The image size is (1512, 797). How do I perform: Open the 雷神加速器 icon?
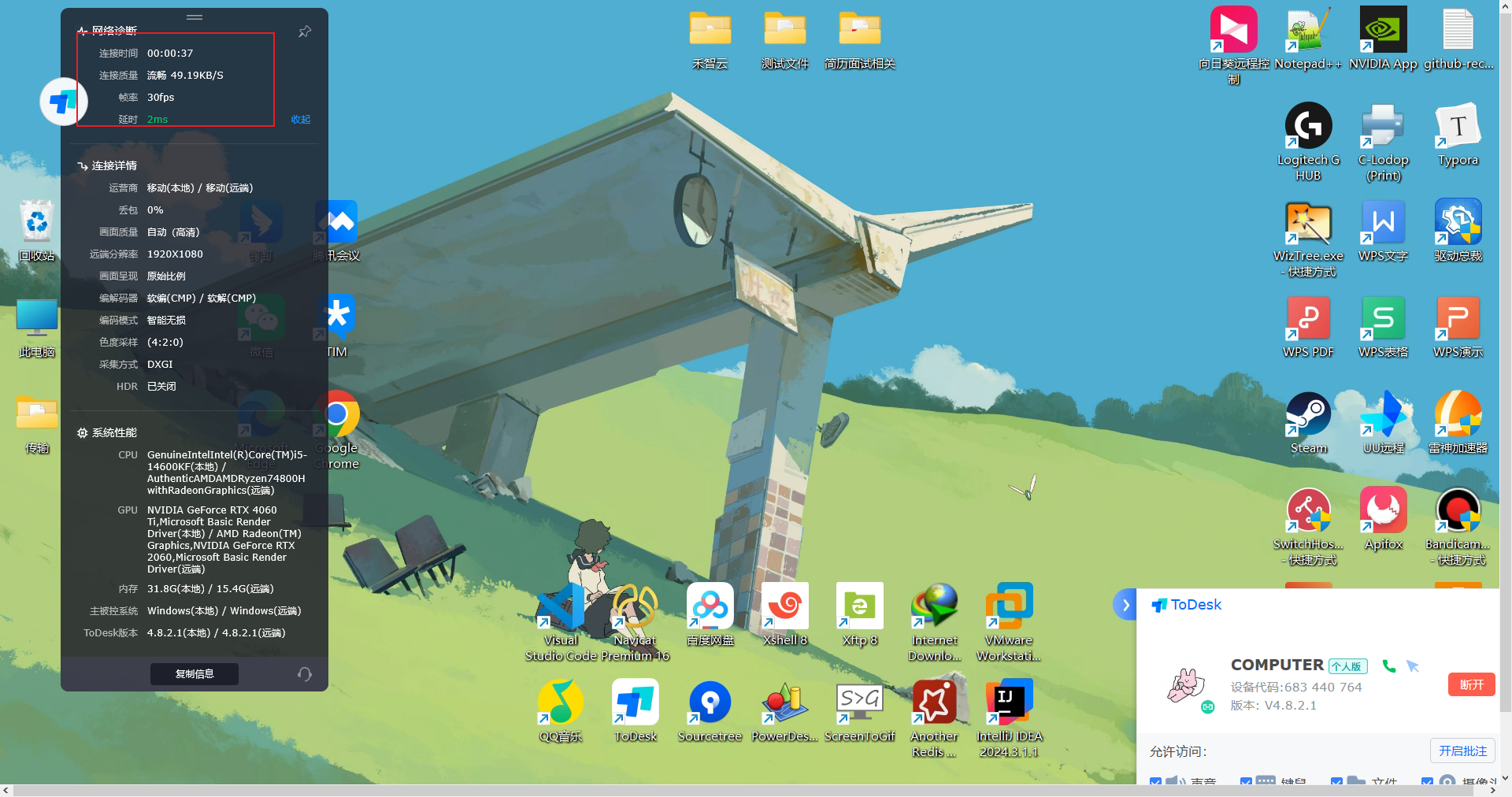1458,424
